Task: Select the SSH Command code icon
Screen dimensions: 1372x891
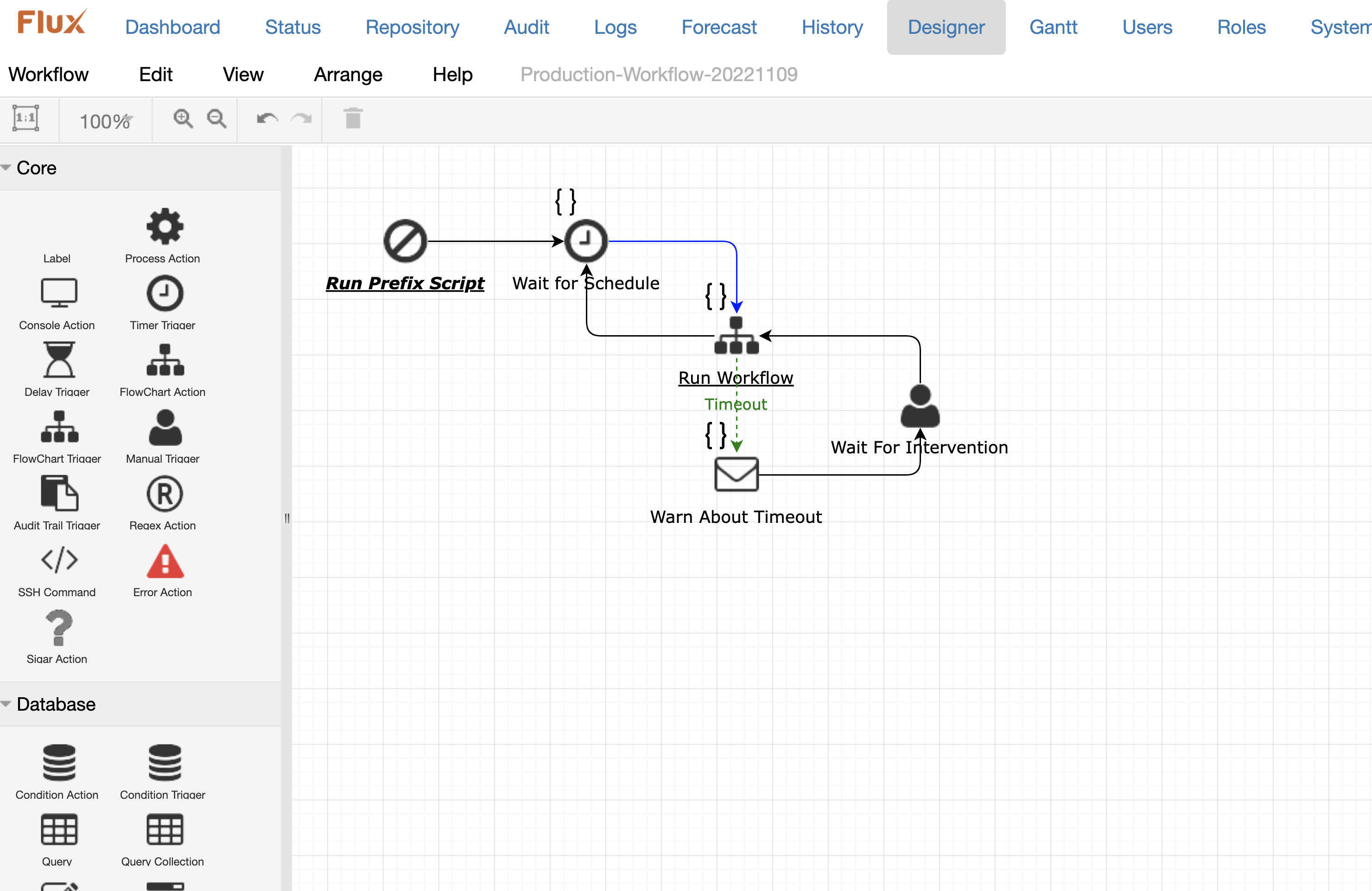Action: pos(59,560)
